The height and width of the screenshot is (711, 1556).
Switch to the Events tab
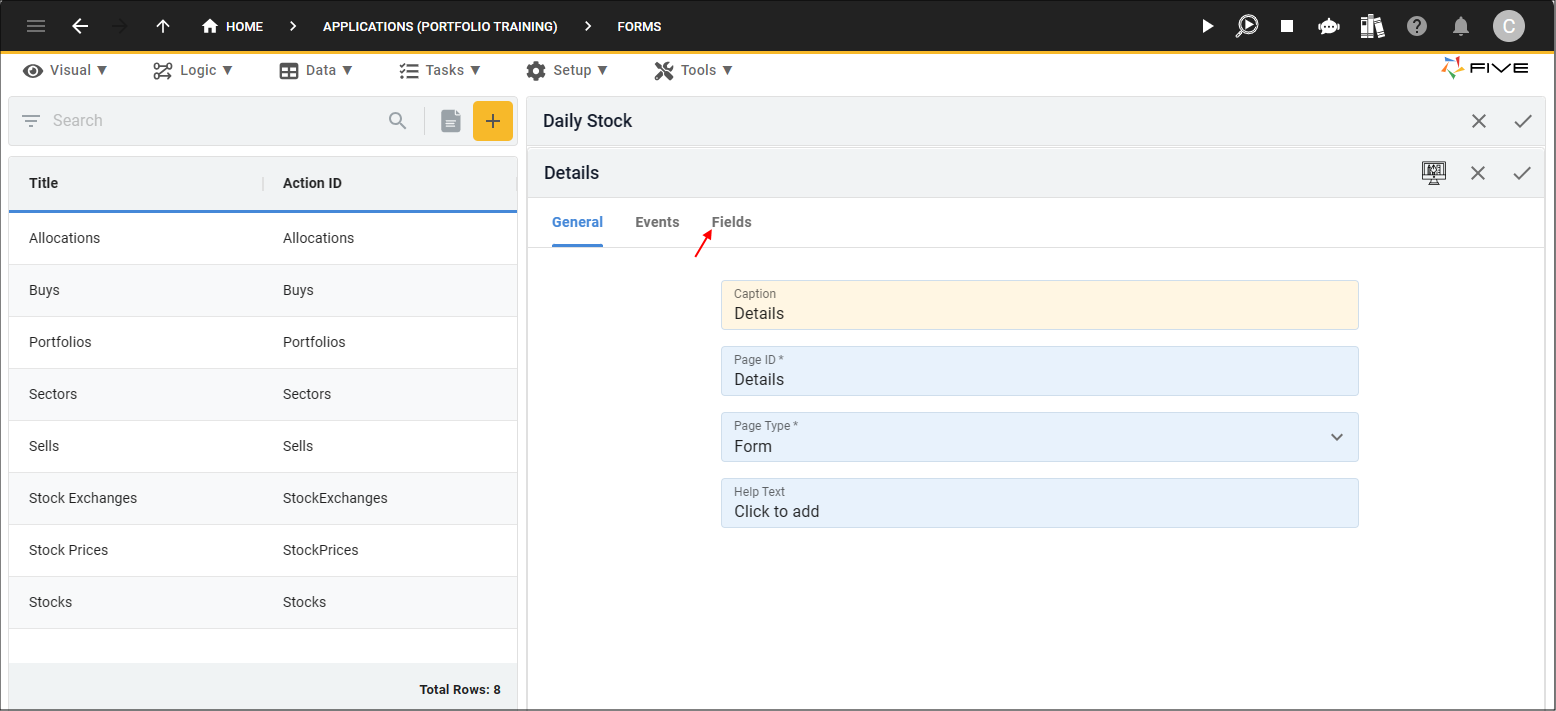tap(657, 222)
